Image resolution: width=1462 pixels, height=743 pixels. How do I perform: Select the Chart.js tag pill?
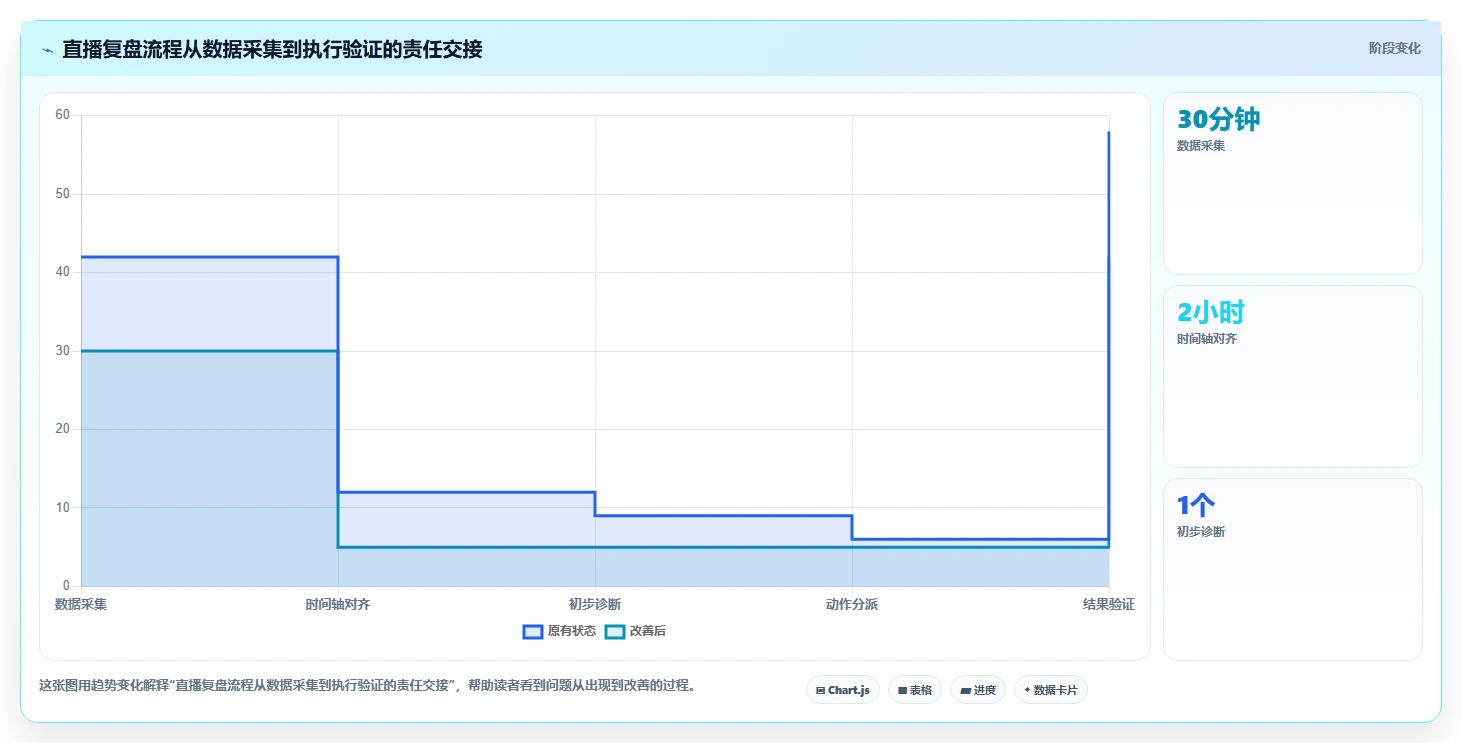point(843,690)
